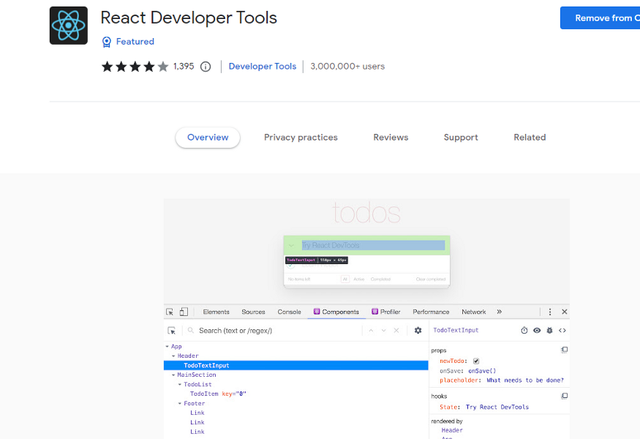Click the inspect element cursor icon in DevTools
The image size is (640, 439).
(x=170, y=312)
